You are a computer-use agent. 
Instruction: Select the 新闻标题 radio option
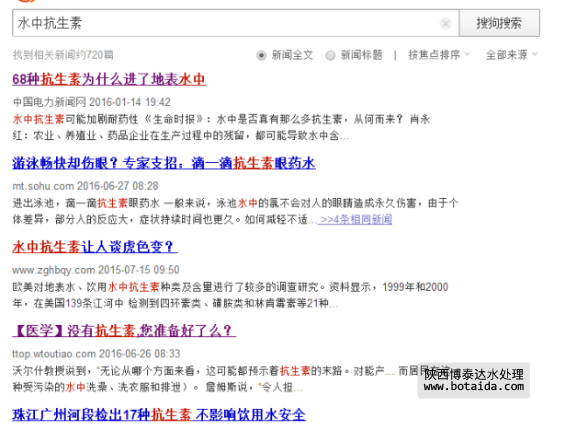pyautogui.click(x=330, y=55)
